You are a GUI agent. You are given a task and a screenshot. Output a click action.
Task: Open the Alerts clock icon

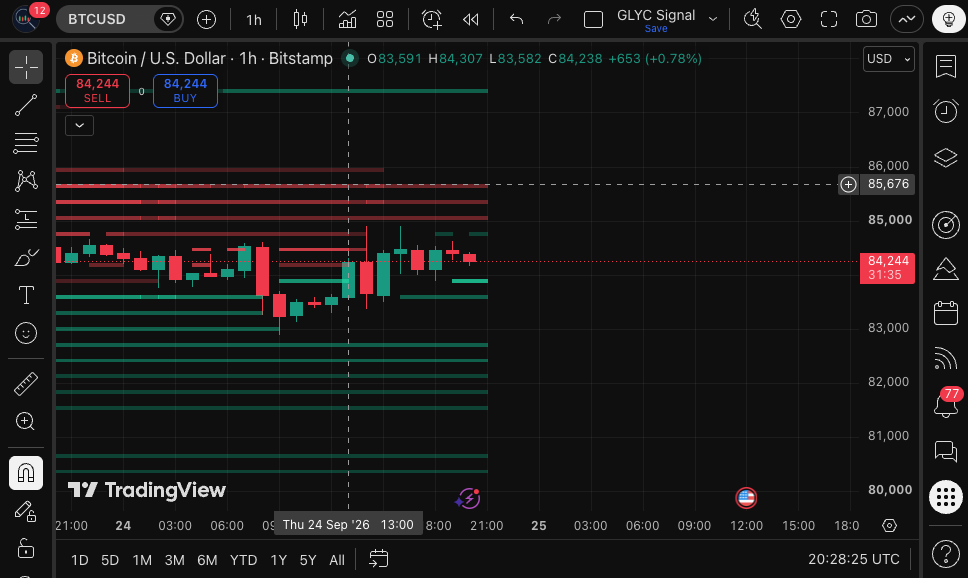click(945, 111)
